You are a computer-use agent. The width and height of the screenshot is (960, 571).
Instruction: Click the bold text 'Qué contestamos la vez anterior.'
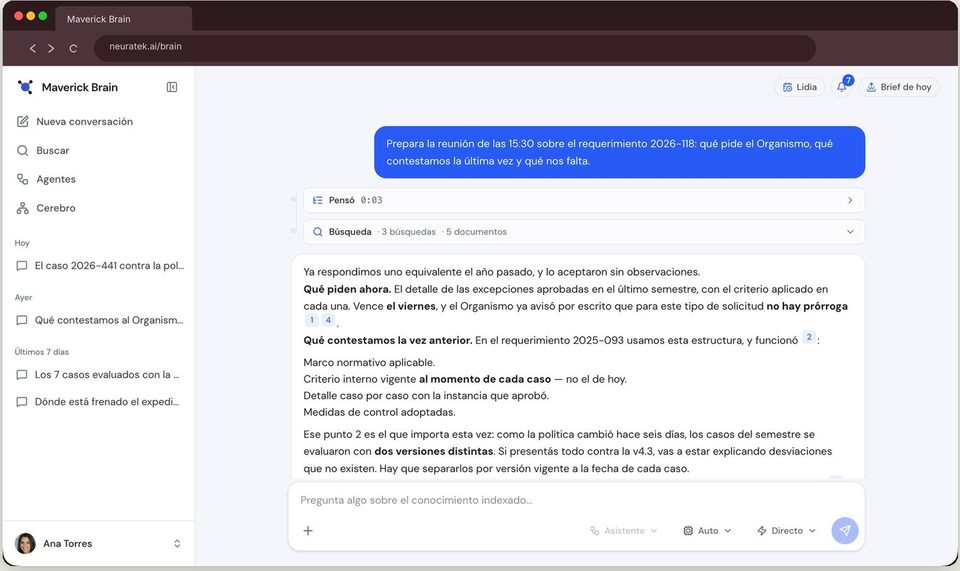388,340
